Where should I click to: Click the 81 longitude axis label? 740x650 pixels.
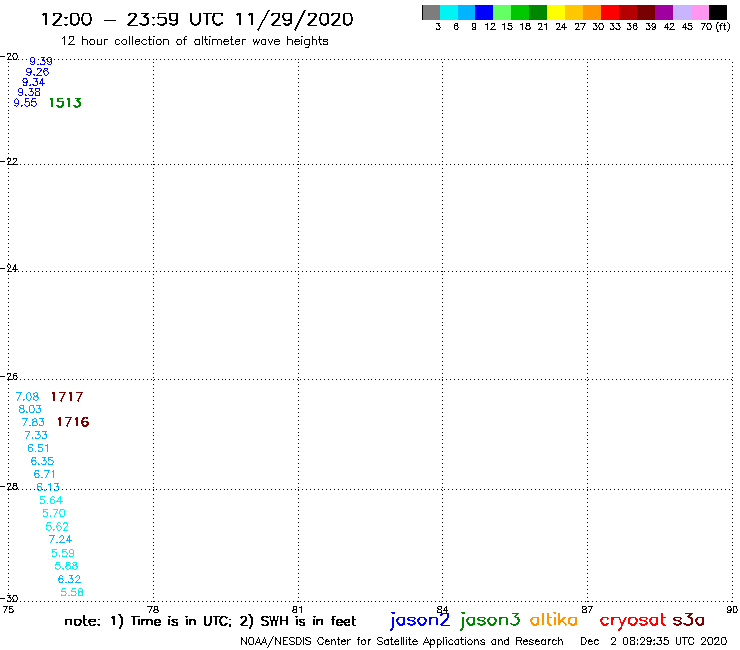pos(297,609)
